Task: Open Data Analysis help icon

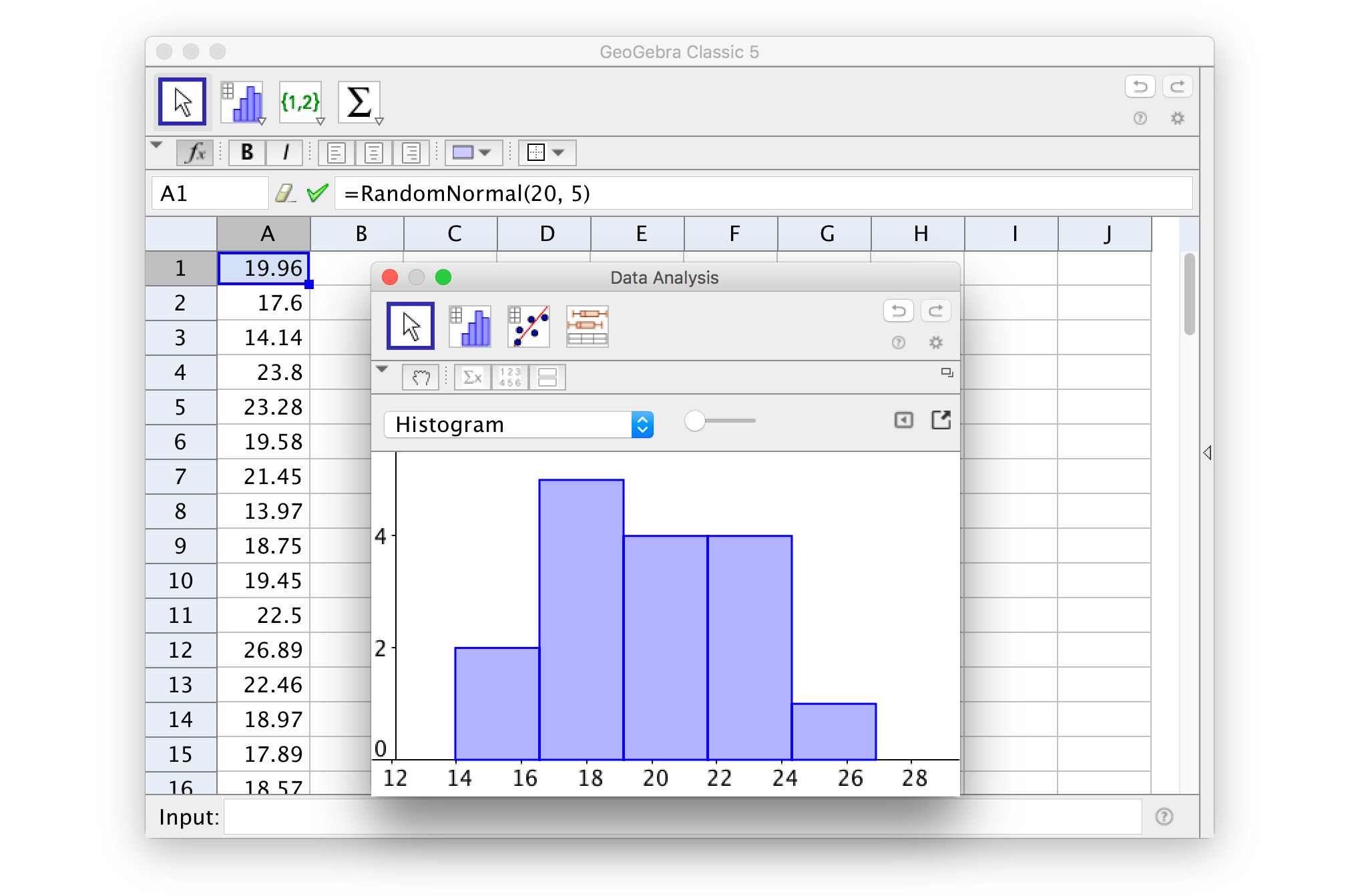Action: tap(899, 343)
